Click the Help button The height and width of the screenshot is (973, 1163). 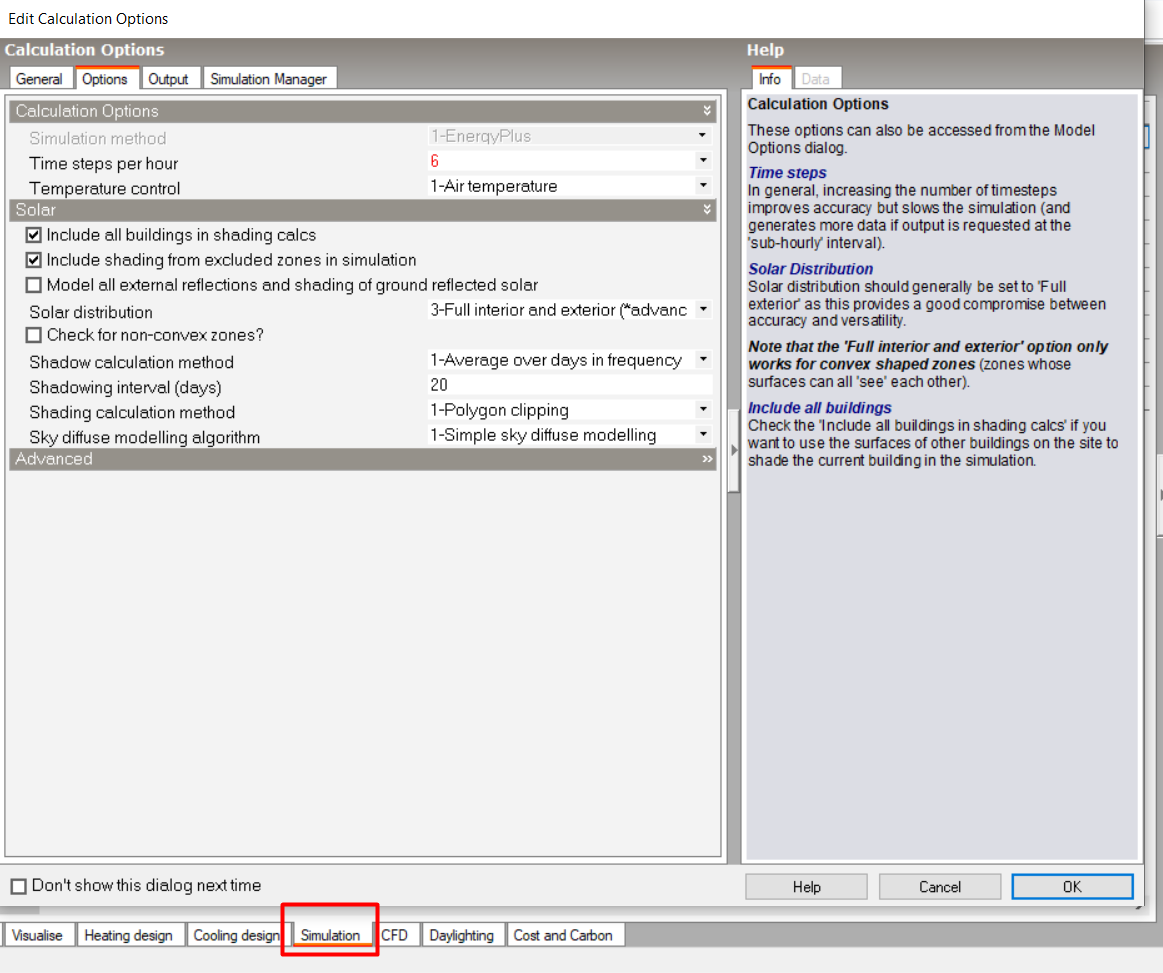[x=806, y=887]
